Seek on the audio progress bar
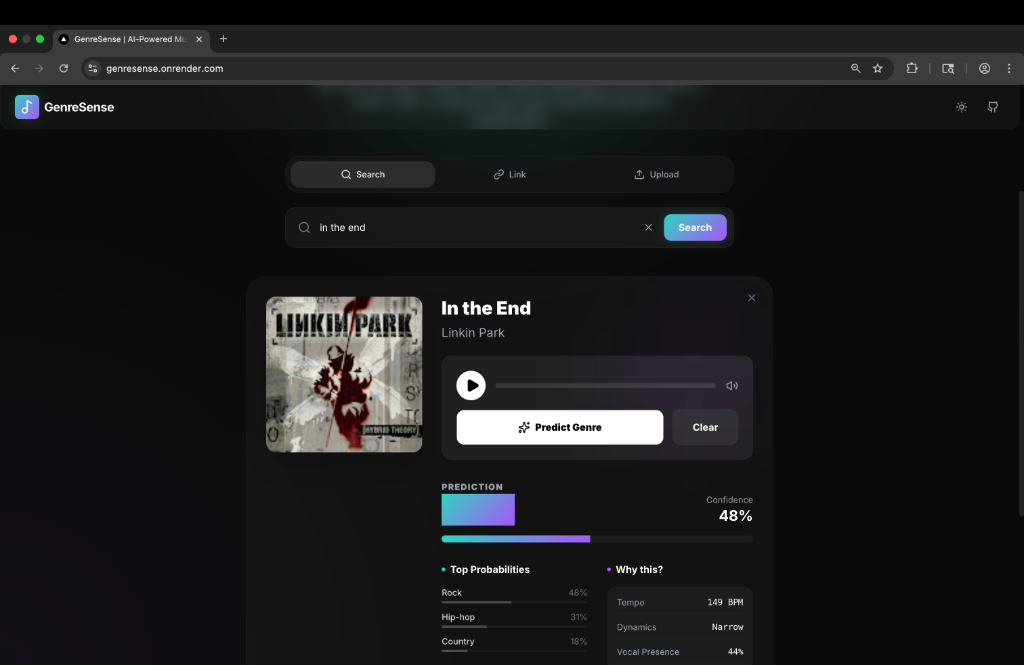This screenshot has height=665, width=1024. 605,386
